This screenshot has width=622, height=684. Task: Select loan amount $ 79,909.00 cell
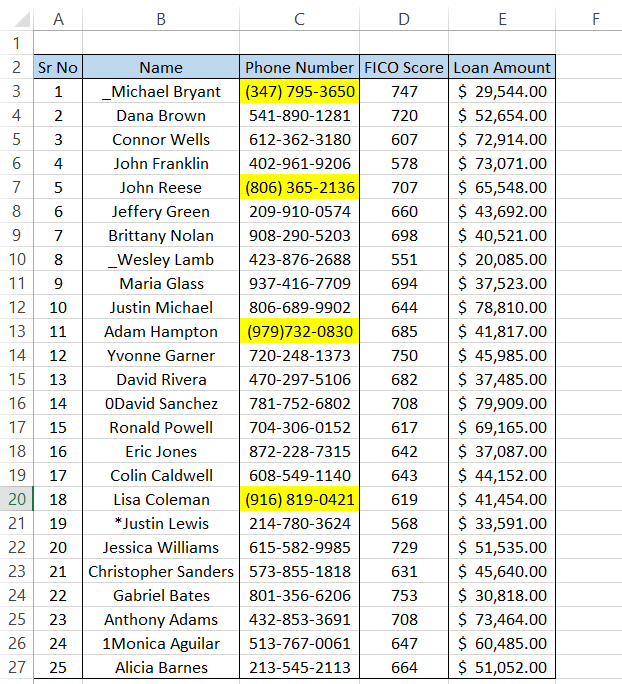(501, 403)
